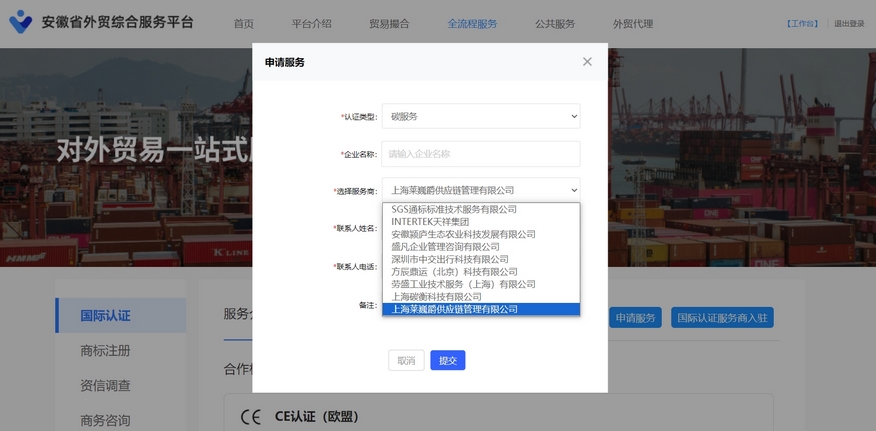The image size is (876, 431).
Task: Go to 首页 in navigation
Action: tap(244, 24)
